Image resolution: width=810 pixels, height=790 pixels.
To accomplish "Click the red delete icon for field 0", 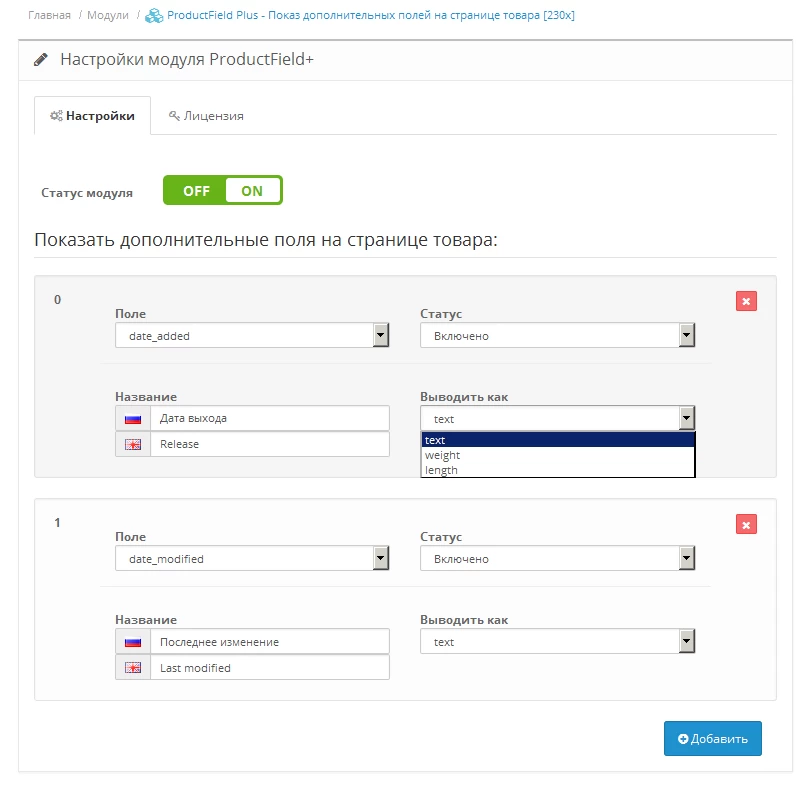I will pyautogui.click(x=746, y=301).
